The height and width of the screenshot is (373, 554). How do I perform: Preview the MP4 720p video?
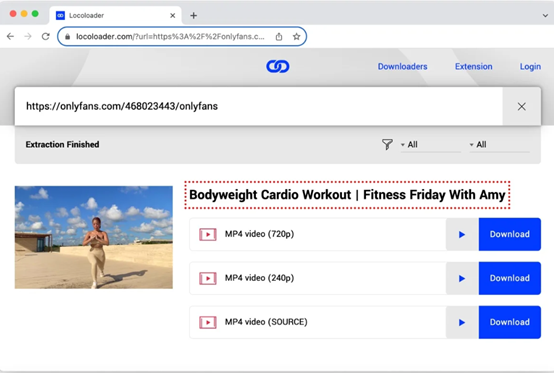tap(462, 234)
